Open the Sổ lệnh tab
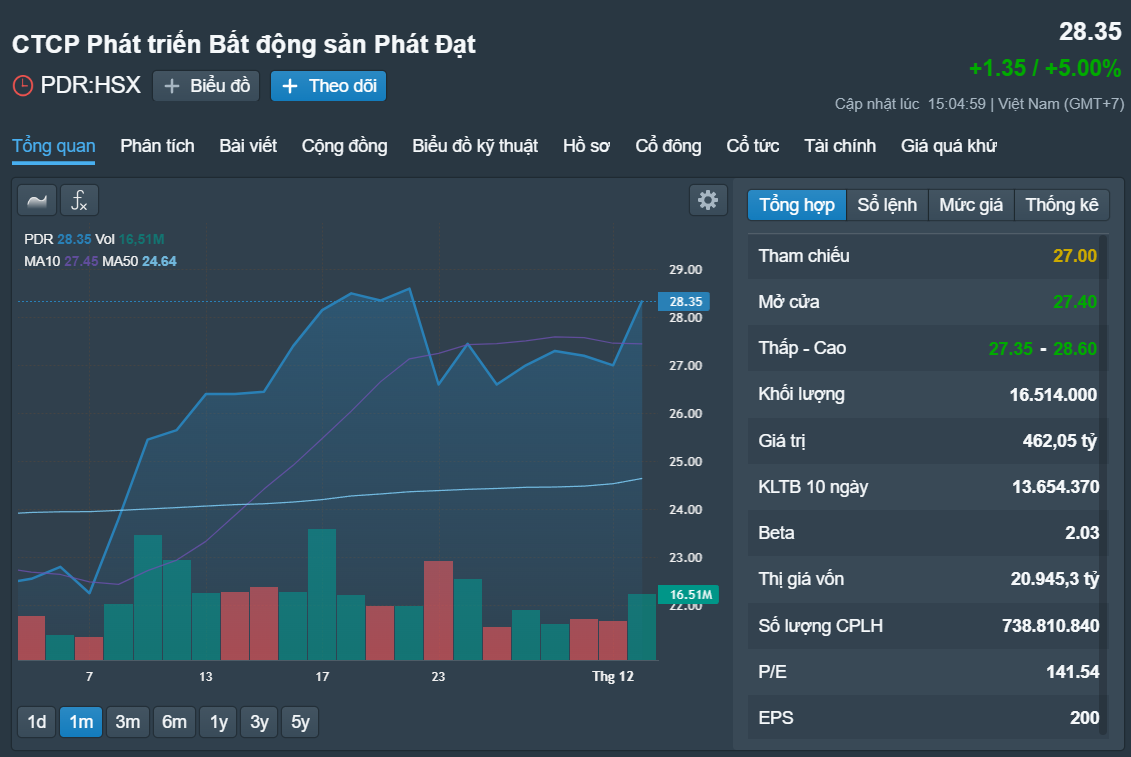 [x=887, y=205]
